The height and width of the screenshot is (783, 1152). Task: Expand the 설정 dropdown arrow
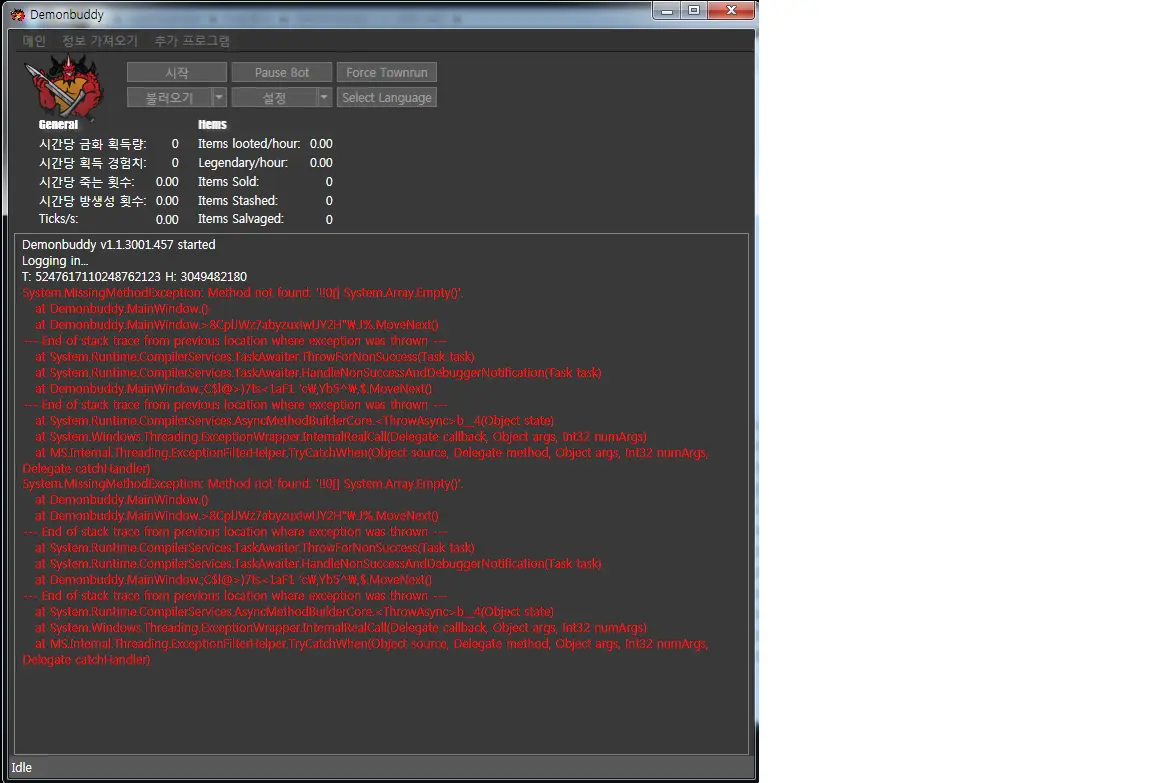pos(324,98)
